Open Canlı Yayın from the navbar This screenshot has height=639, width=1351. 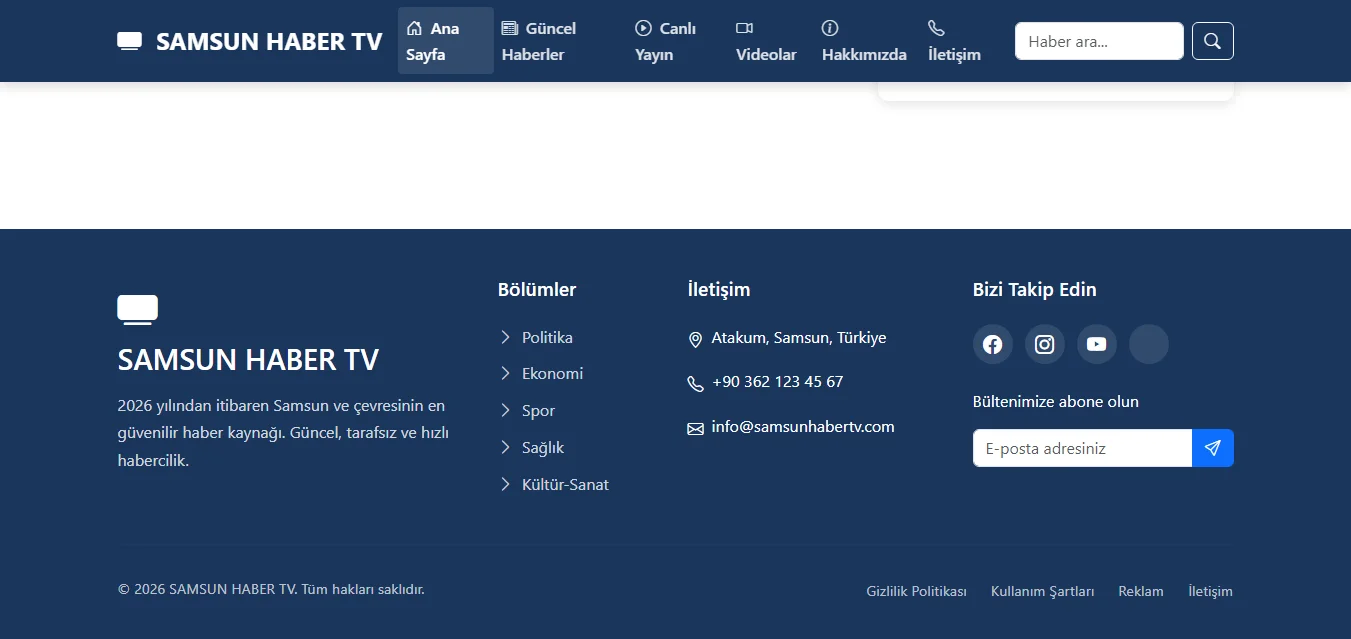(x=665, y=41)
